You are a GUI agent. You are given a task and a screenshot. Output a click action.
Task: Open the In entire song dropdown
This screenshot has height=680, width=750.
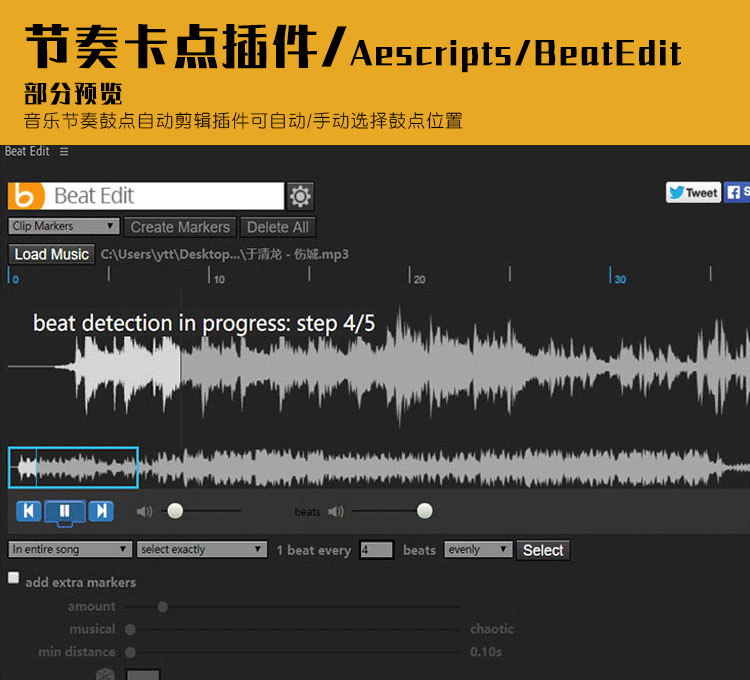click(x=70, y=549)
